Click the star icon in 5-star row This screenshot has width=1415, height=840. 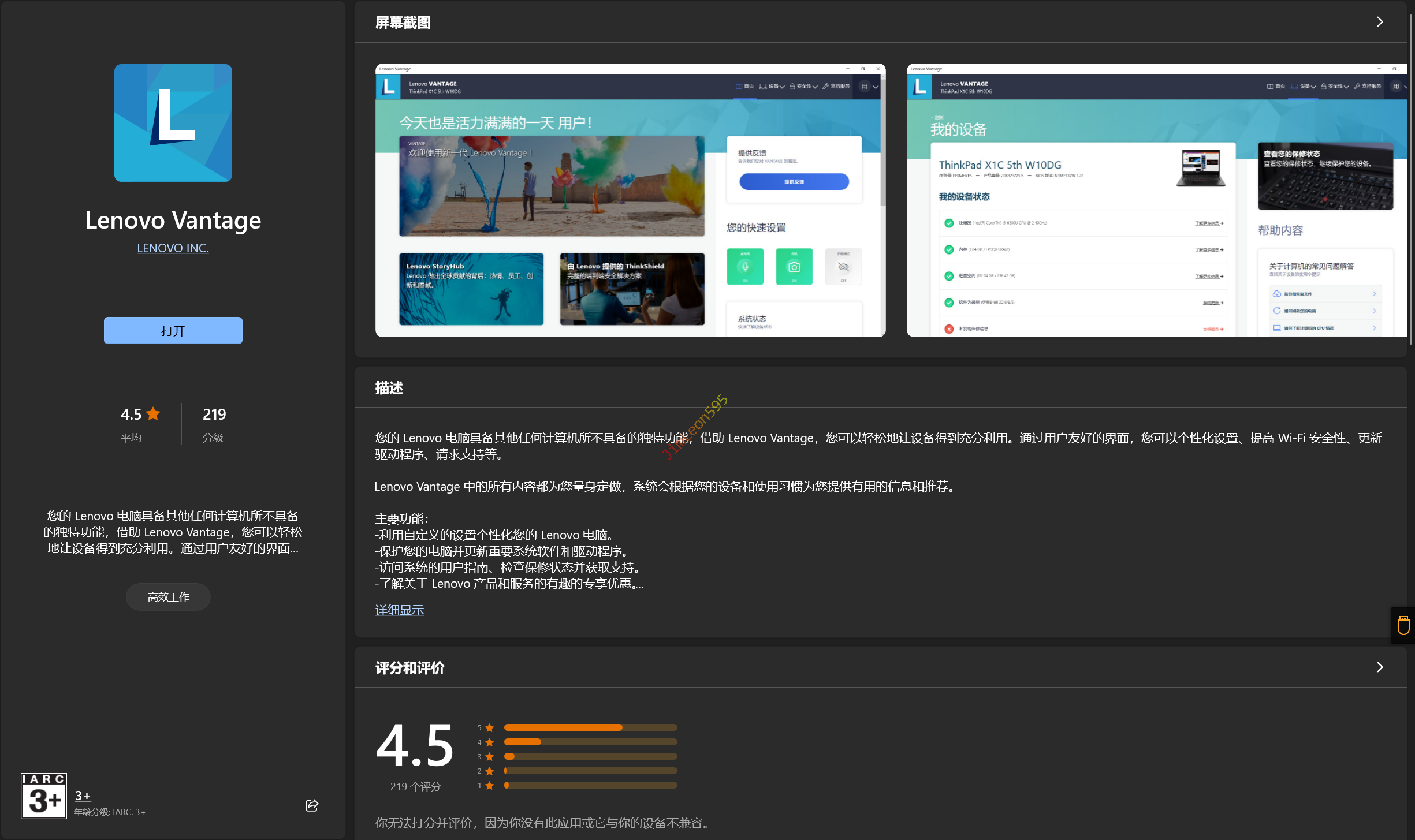(490, 727)
